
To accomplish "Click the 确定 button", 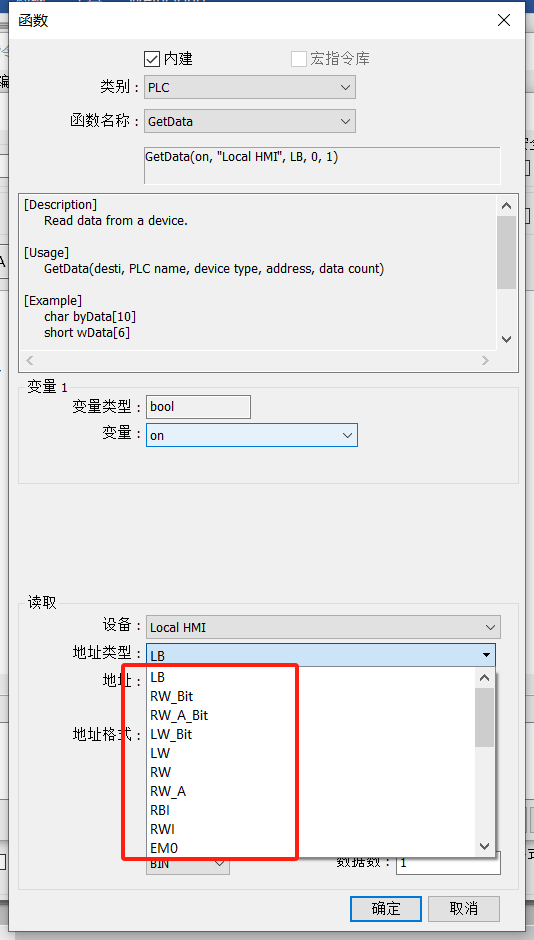I will 386,908.
